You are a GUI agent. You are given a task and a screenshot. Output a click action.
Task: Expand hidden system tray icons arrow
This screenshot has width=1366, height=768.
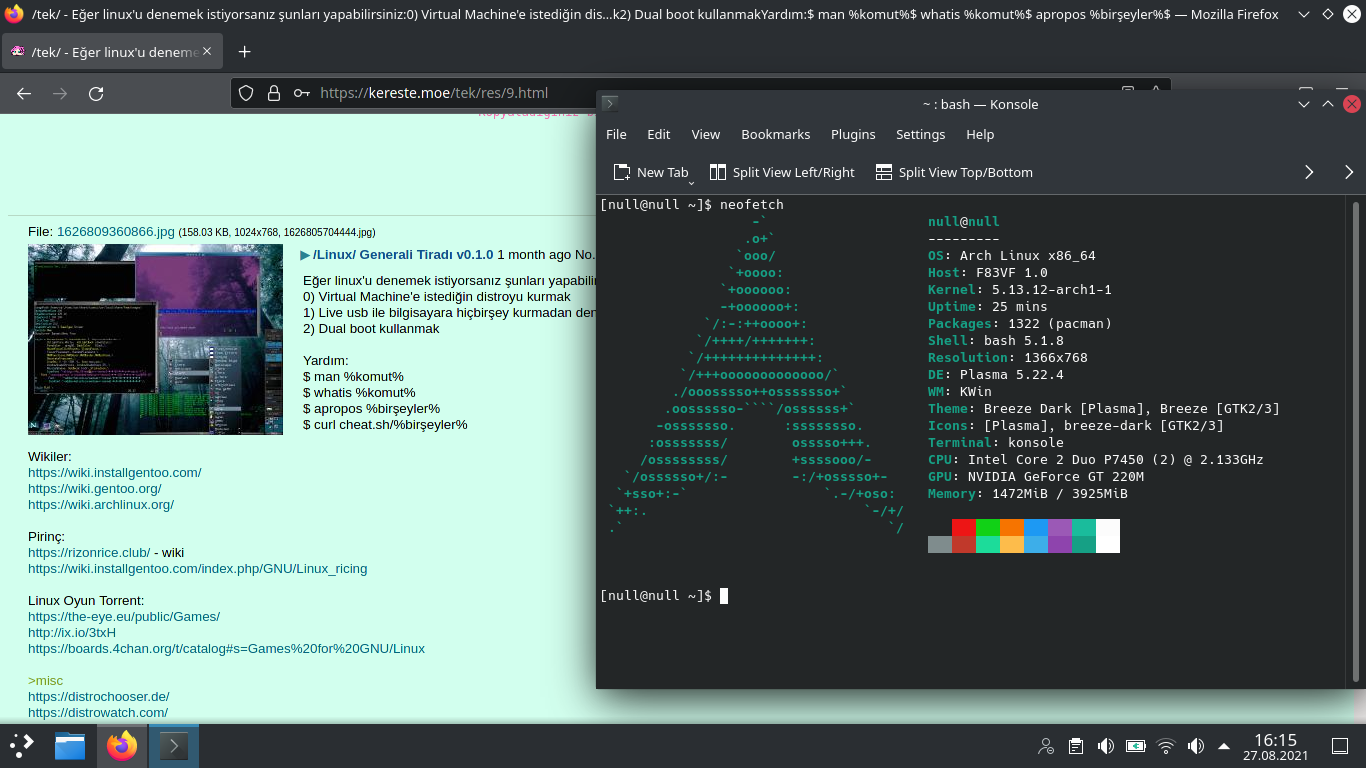tap(1224, 746)
